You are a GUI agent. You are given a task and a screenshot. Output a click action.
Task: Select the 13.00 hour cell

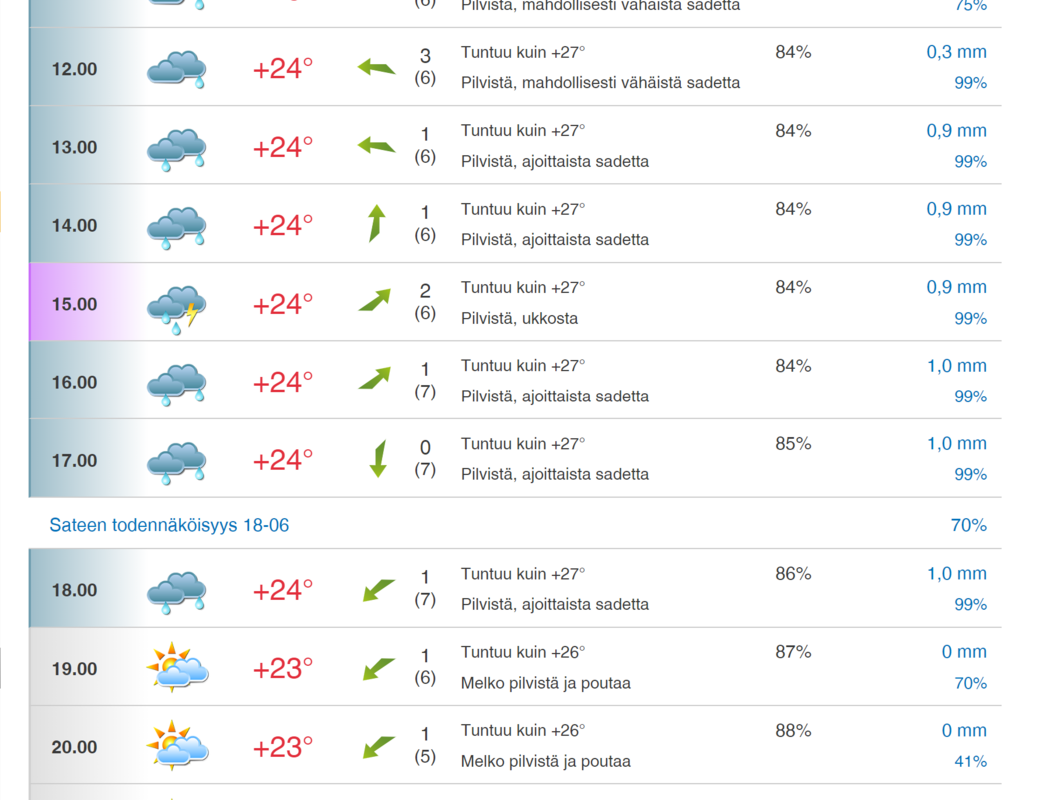[74, 147]
